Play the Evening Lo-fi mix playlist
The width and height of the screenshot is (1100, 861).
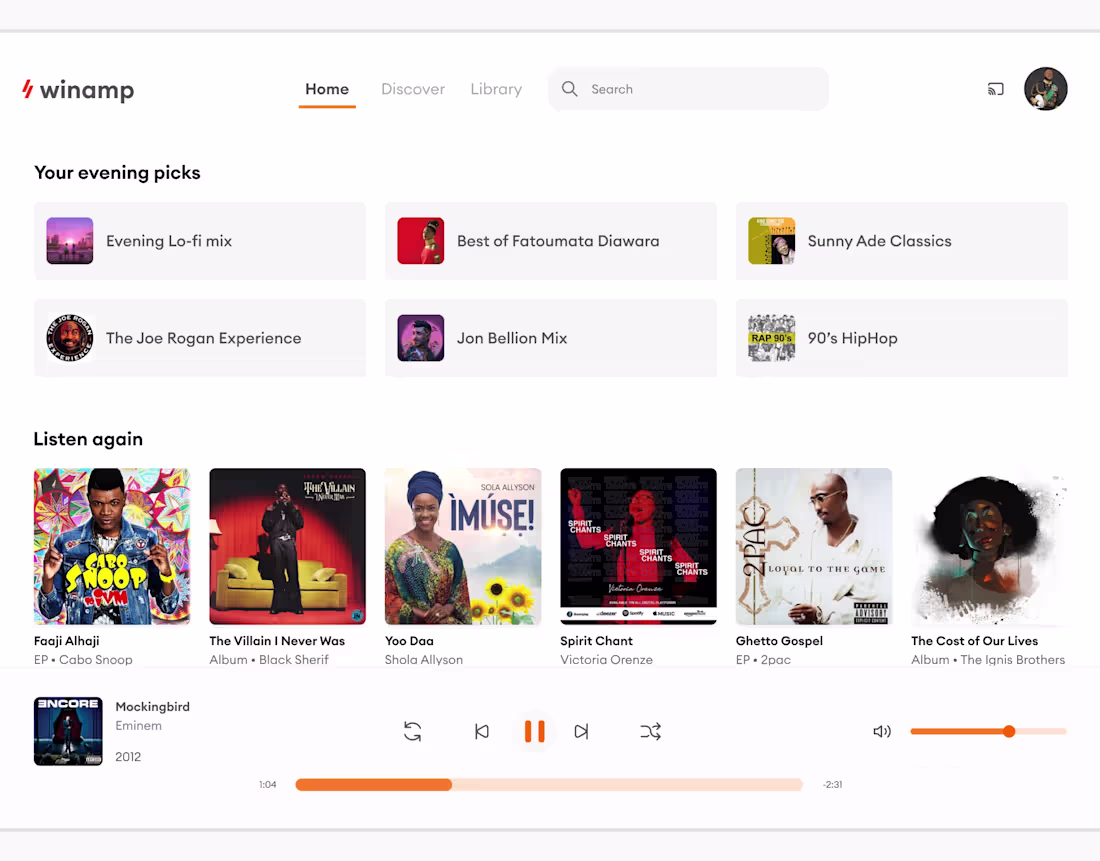click(x=199, y=241)
